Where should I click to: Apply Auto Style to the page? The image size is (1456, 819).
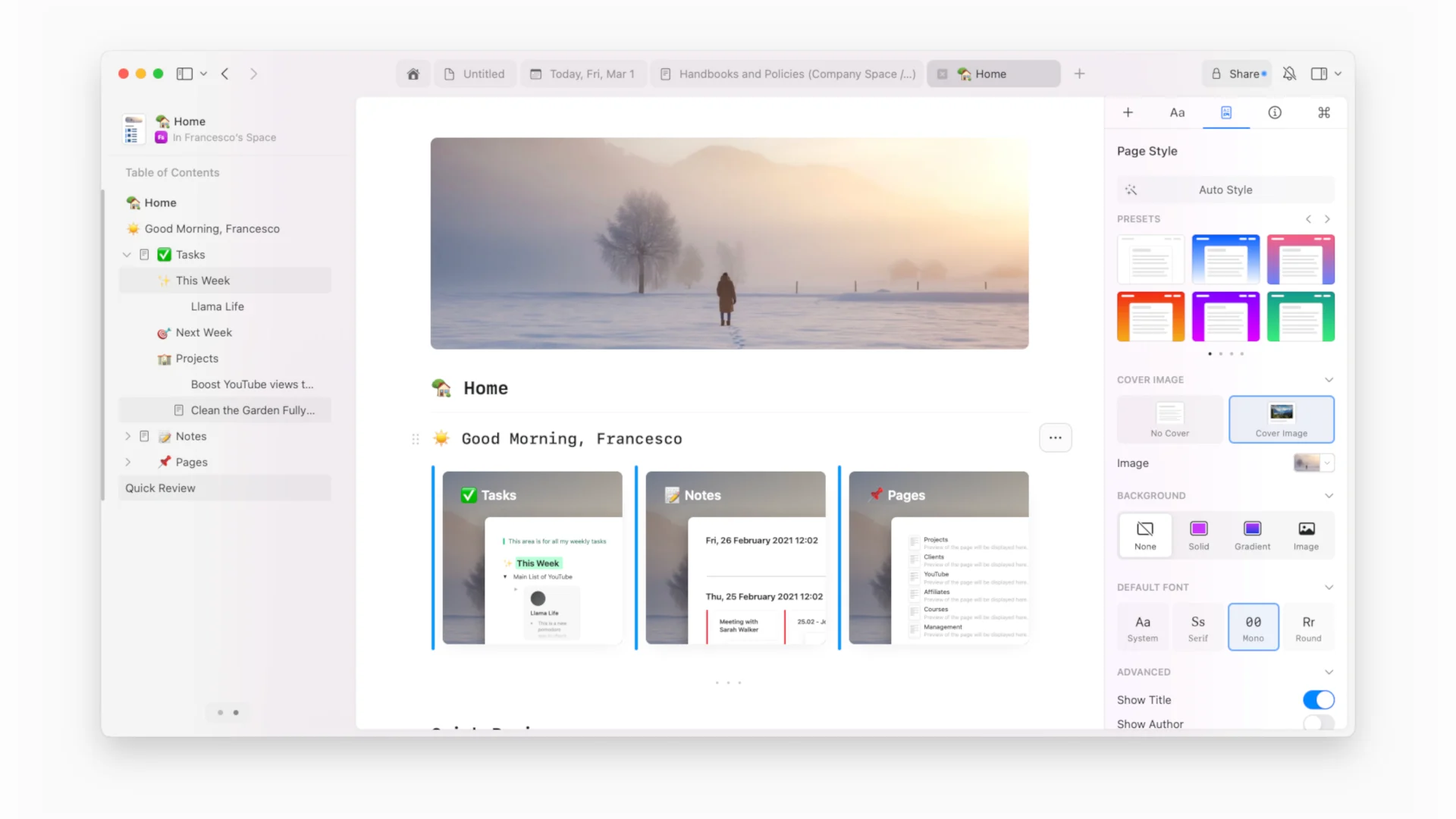pyautogui.click(x=1225, y=190)
